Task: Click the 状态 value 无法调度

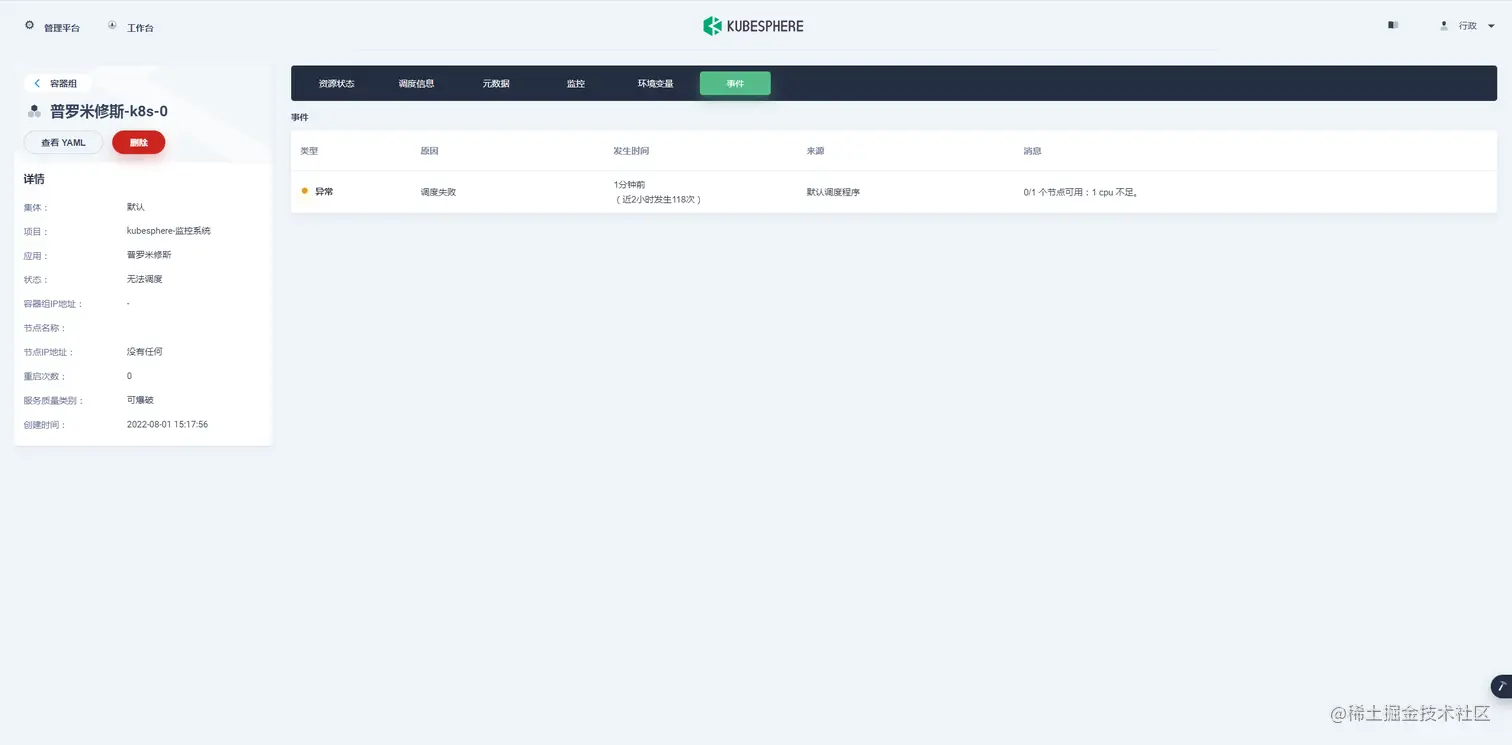Action: (x=144, y=279)
